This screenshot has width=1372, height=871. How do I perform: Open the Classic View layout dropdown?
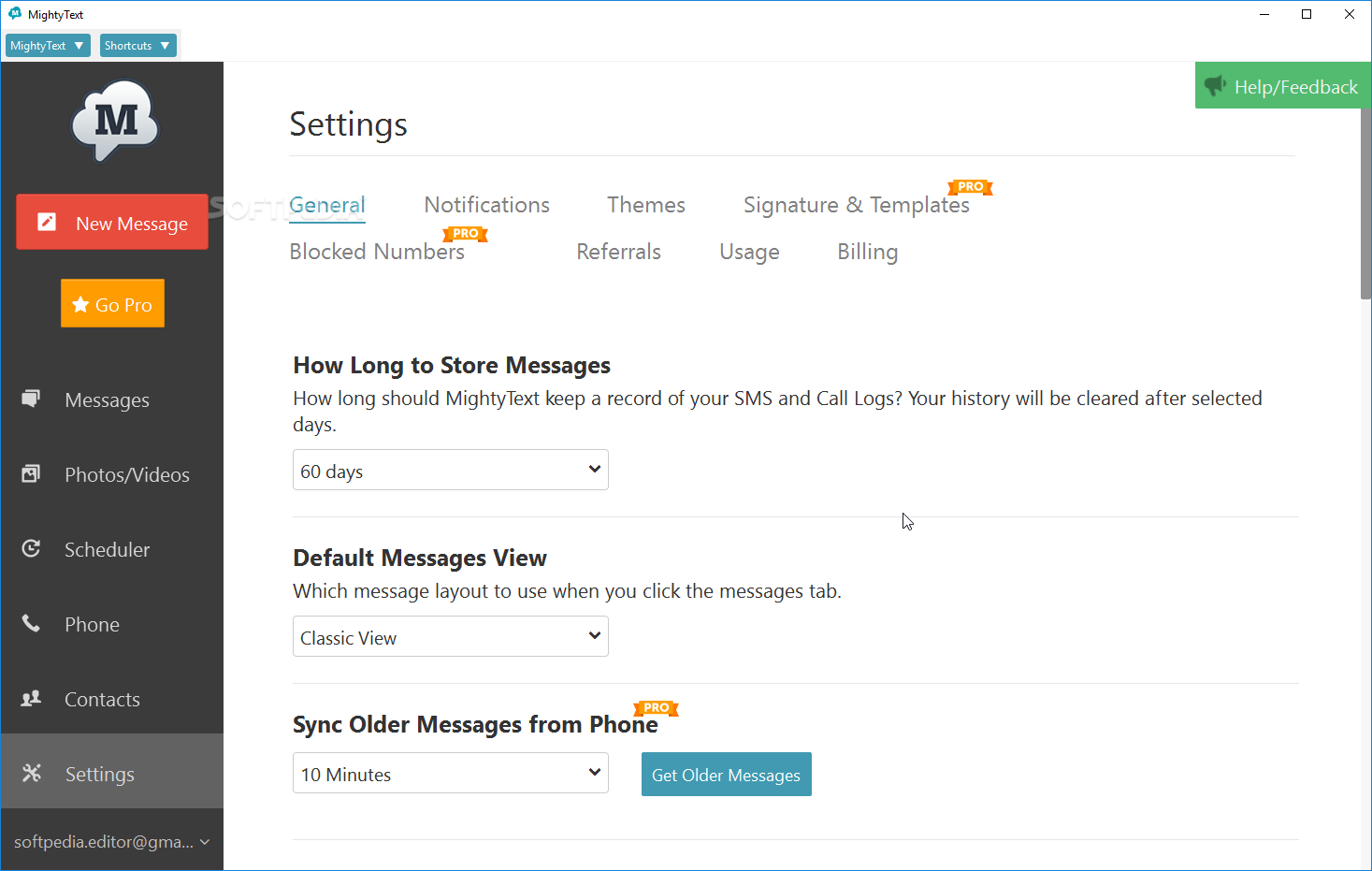pos(451,636)
